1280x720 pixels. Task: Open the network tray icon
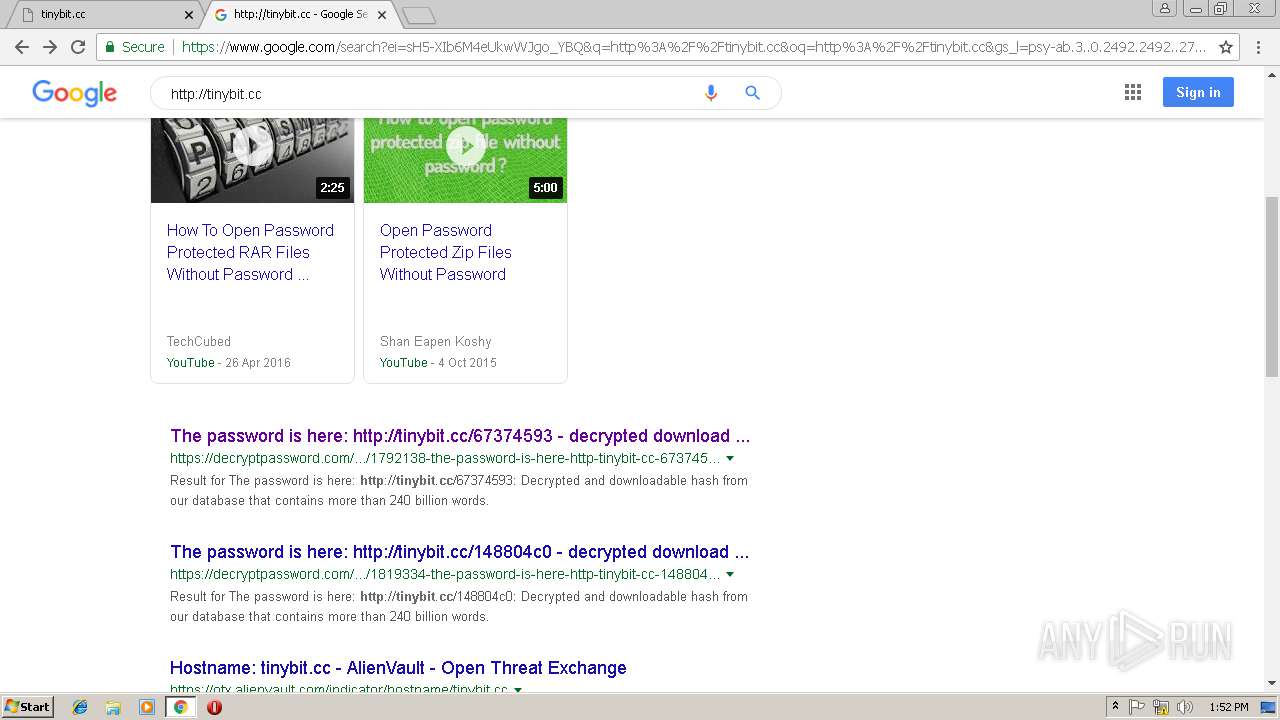click(x=1161, y=707)
